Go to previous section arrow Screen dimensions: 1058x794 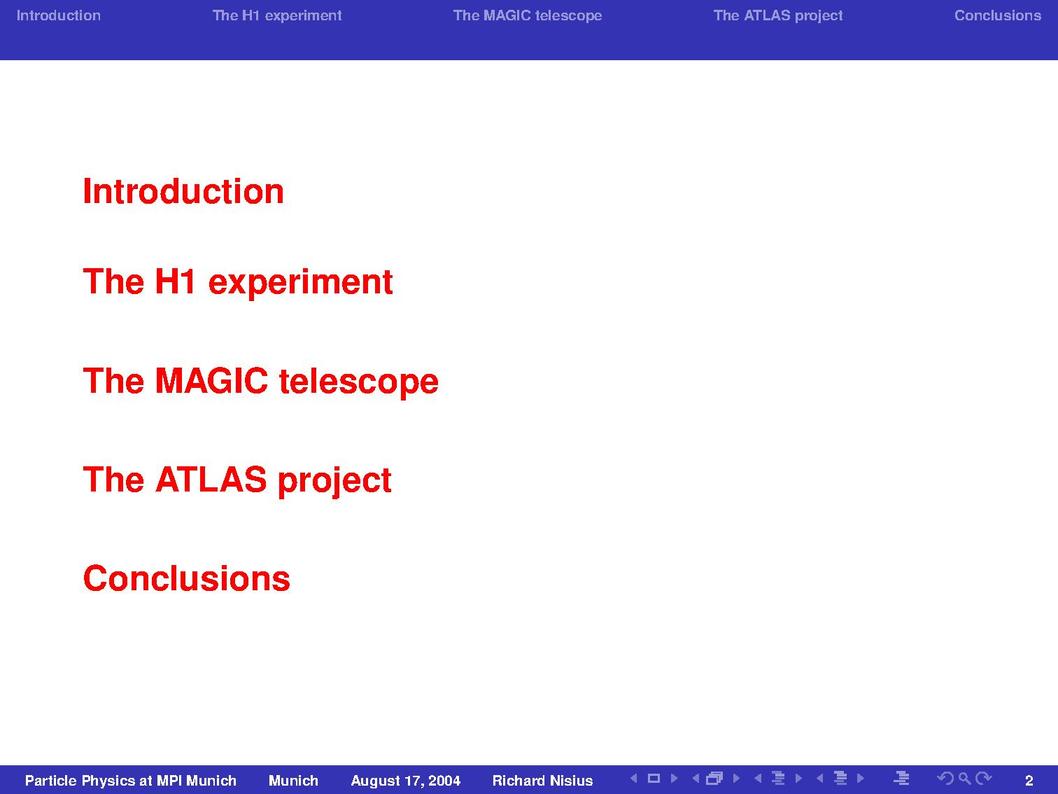pyautogui.click(x=820, y=778)
